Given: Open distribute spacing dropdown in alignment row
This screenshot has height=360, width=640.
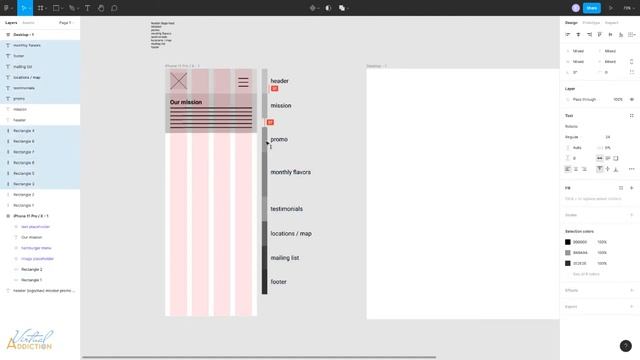Looking at the screenshot, I should [632, 35].
